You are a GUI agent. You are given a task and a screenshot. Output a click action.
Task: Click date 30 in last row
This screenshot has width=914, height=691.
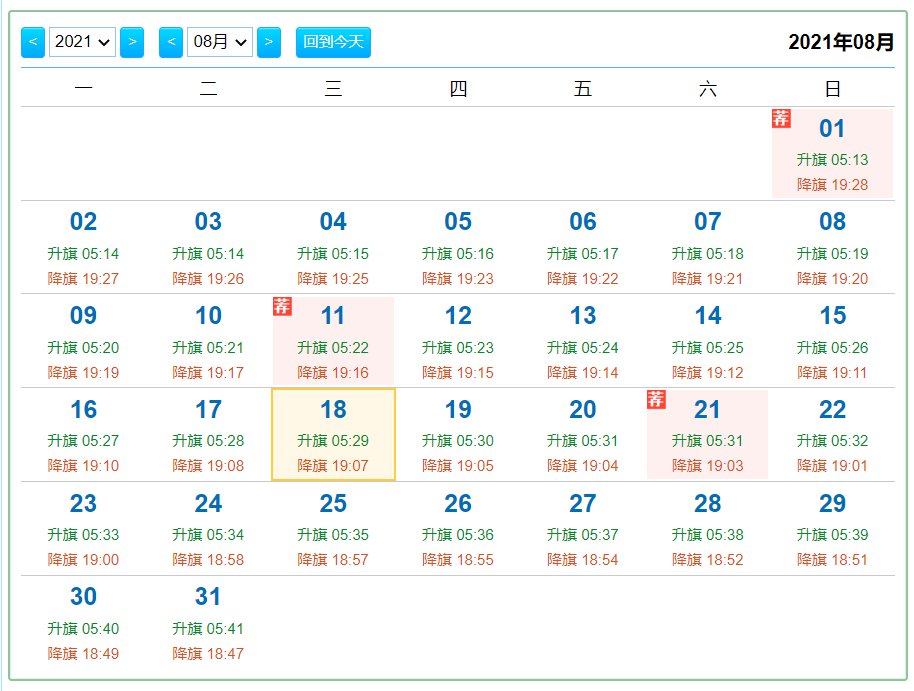[x=83, y=623]
